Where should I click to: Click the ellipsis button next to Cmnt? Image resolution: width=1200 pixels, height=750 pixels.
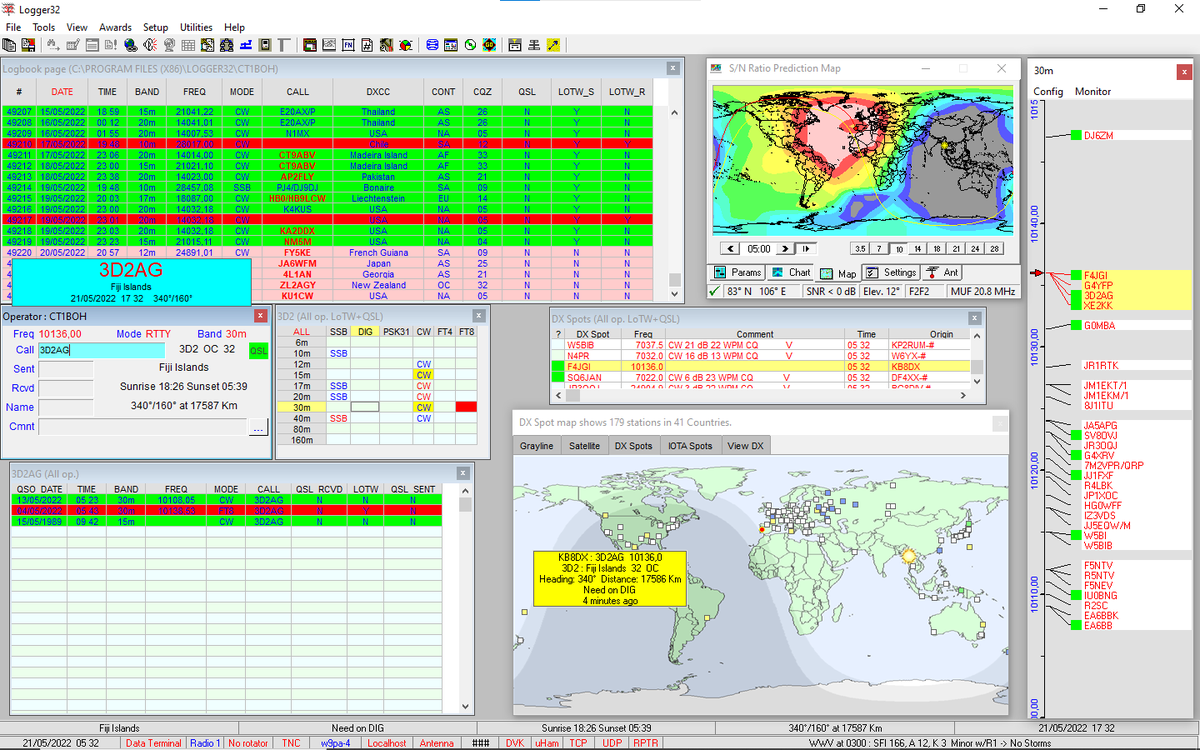click(x=259, y=427)
